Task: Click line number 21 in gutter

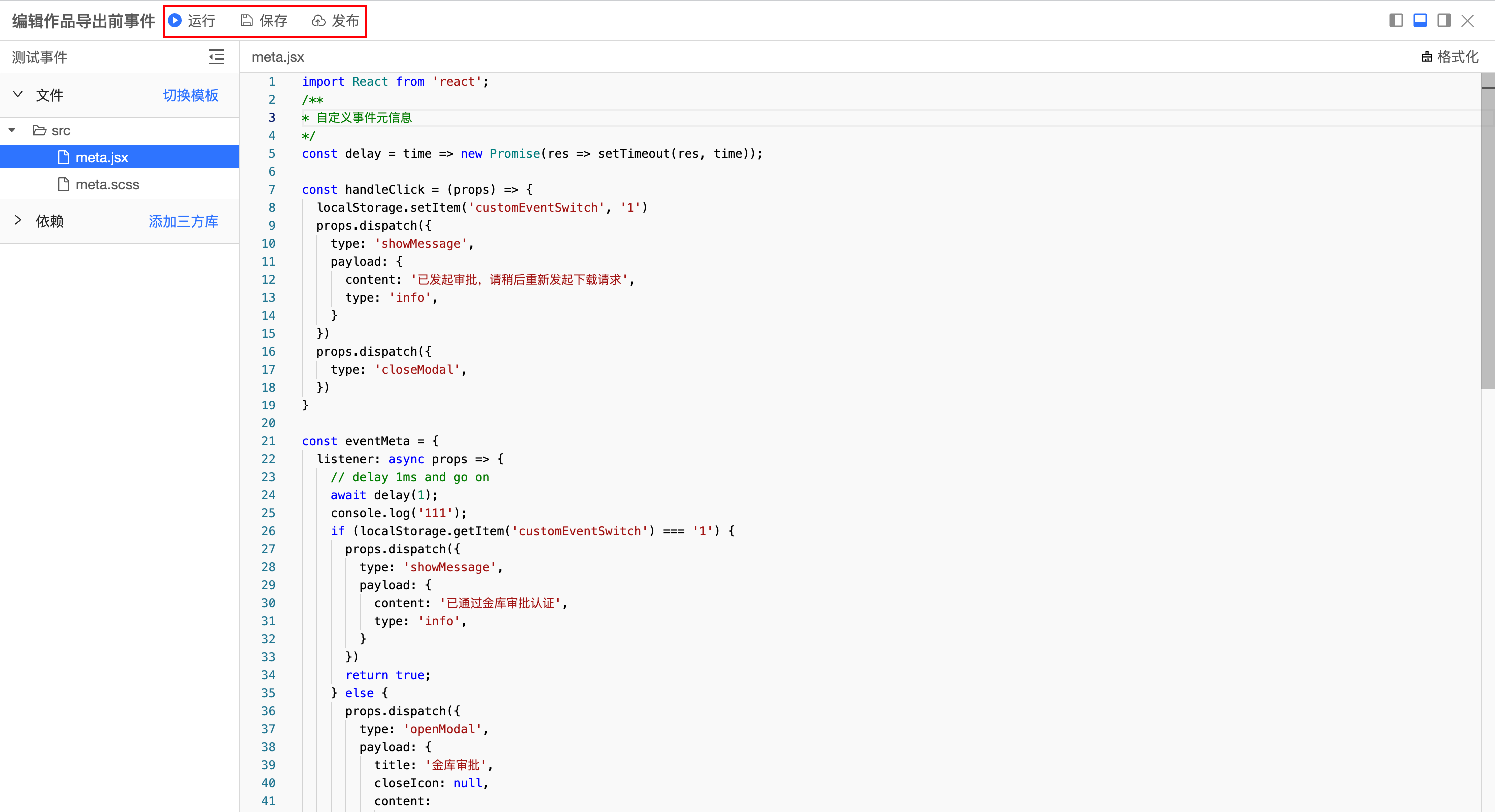Action: click(268, 441)
